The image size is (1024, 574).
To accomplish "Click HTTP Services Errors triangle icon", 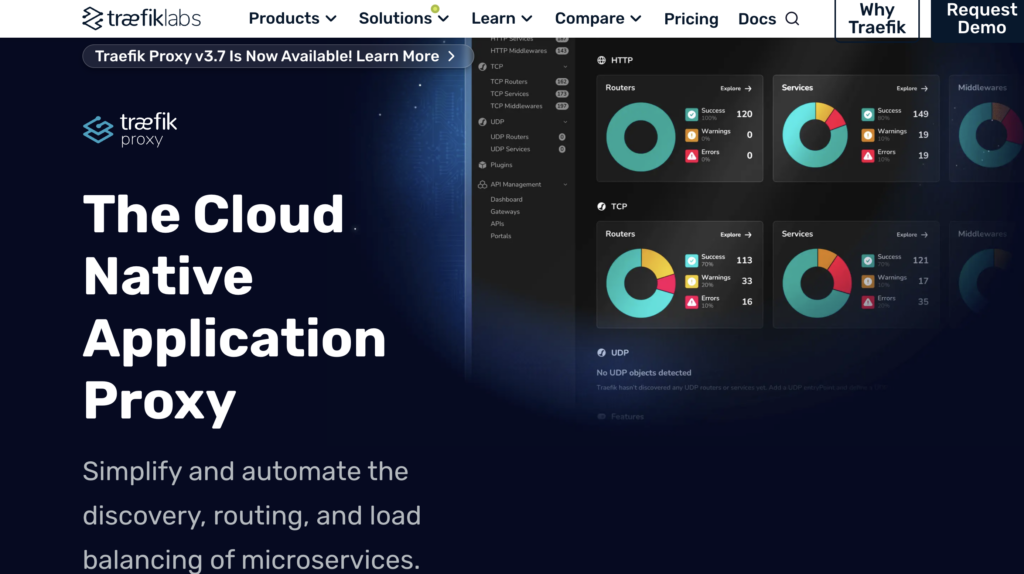I will (868, 156).
